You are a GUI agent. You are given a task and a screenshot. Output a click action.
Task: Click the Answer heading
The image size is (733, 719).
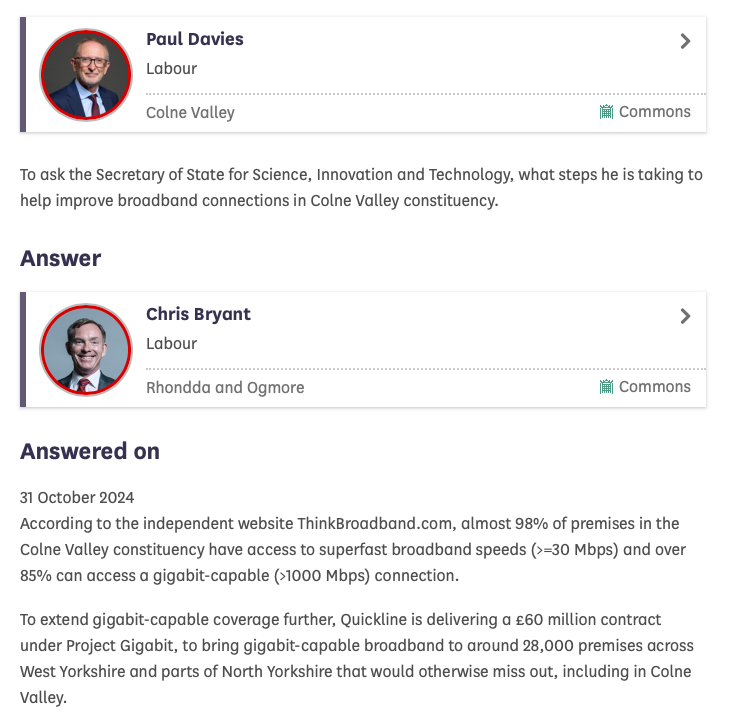tap(61, 258)
